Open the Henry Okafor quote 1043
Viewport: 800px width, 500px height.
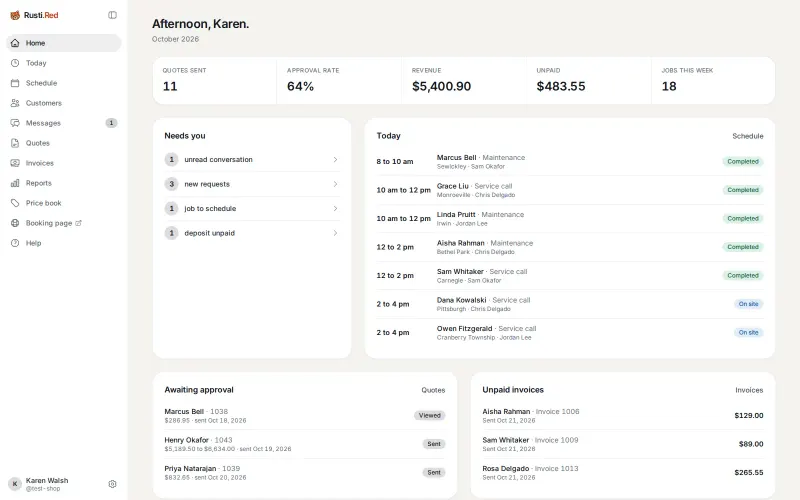pos(305,444)
